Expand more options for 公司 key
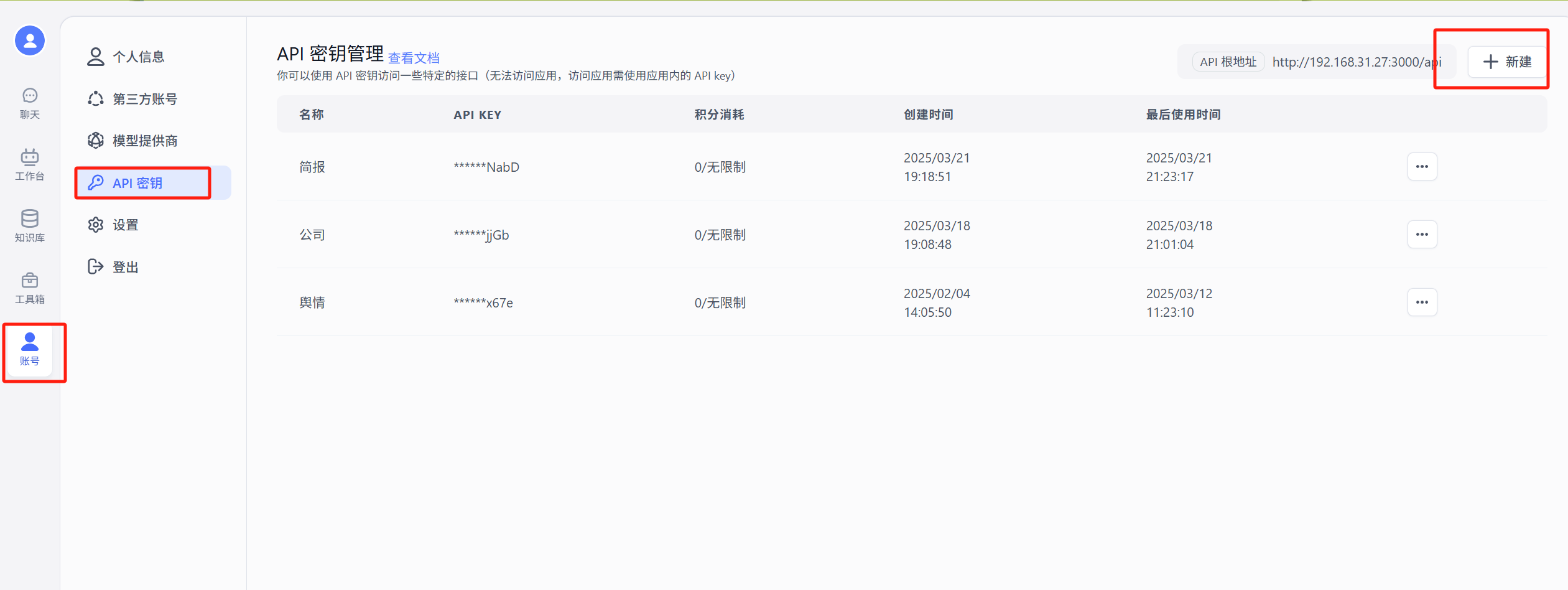1568x590 pixels. point(1422,235)
